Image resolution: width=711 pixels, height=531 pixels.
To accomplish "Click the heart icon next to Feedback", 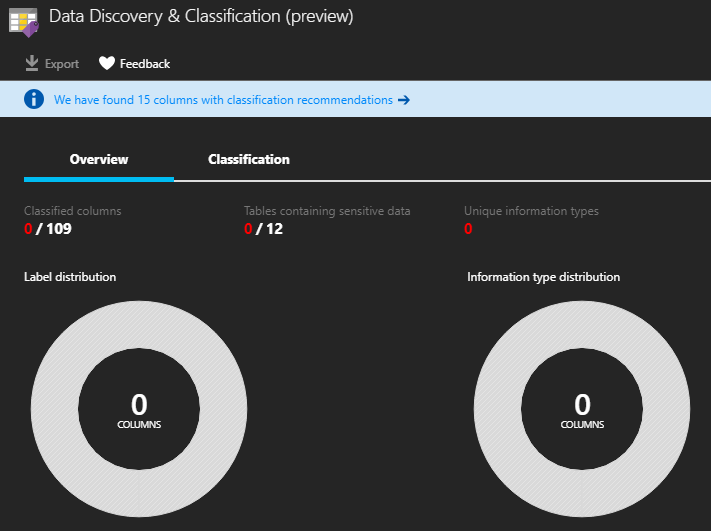I will pyautogui.click(x=107, y=64).
